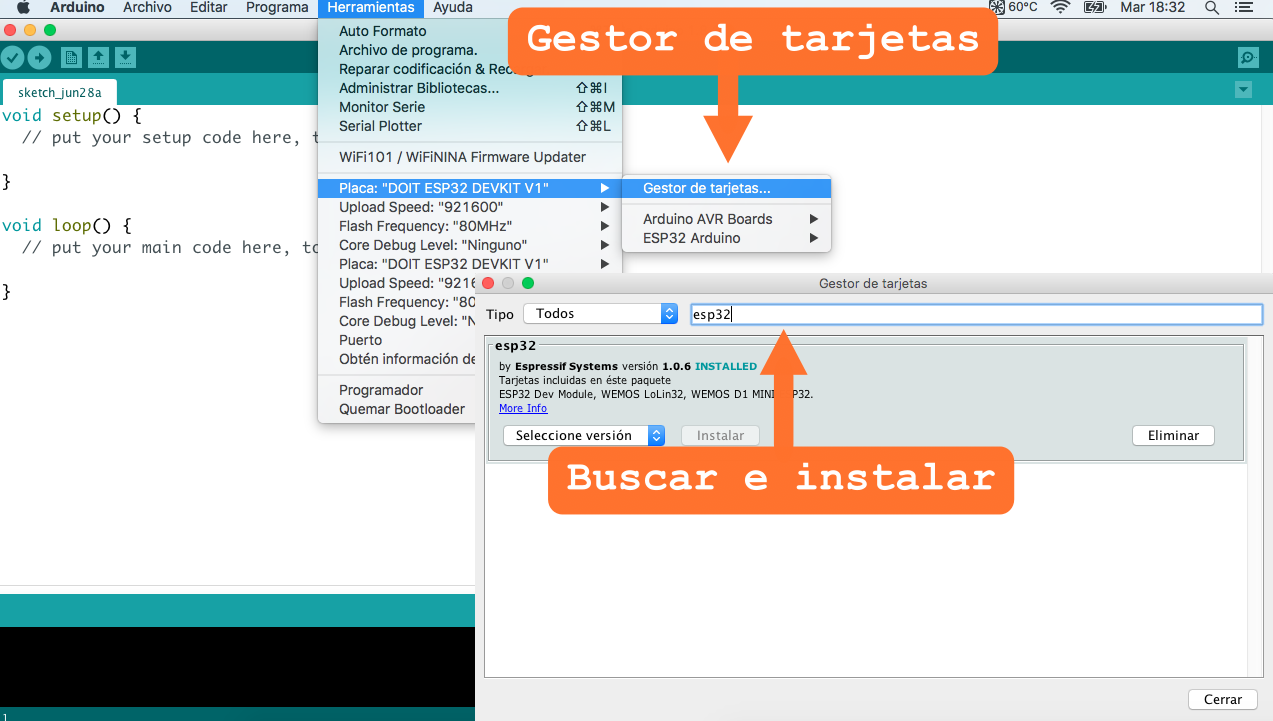Open the Tipo "Todos" dropdown
This screenshot has height=721, width=1273.
600,314
